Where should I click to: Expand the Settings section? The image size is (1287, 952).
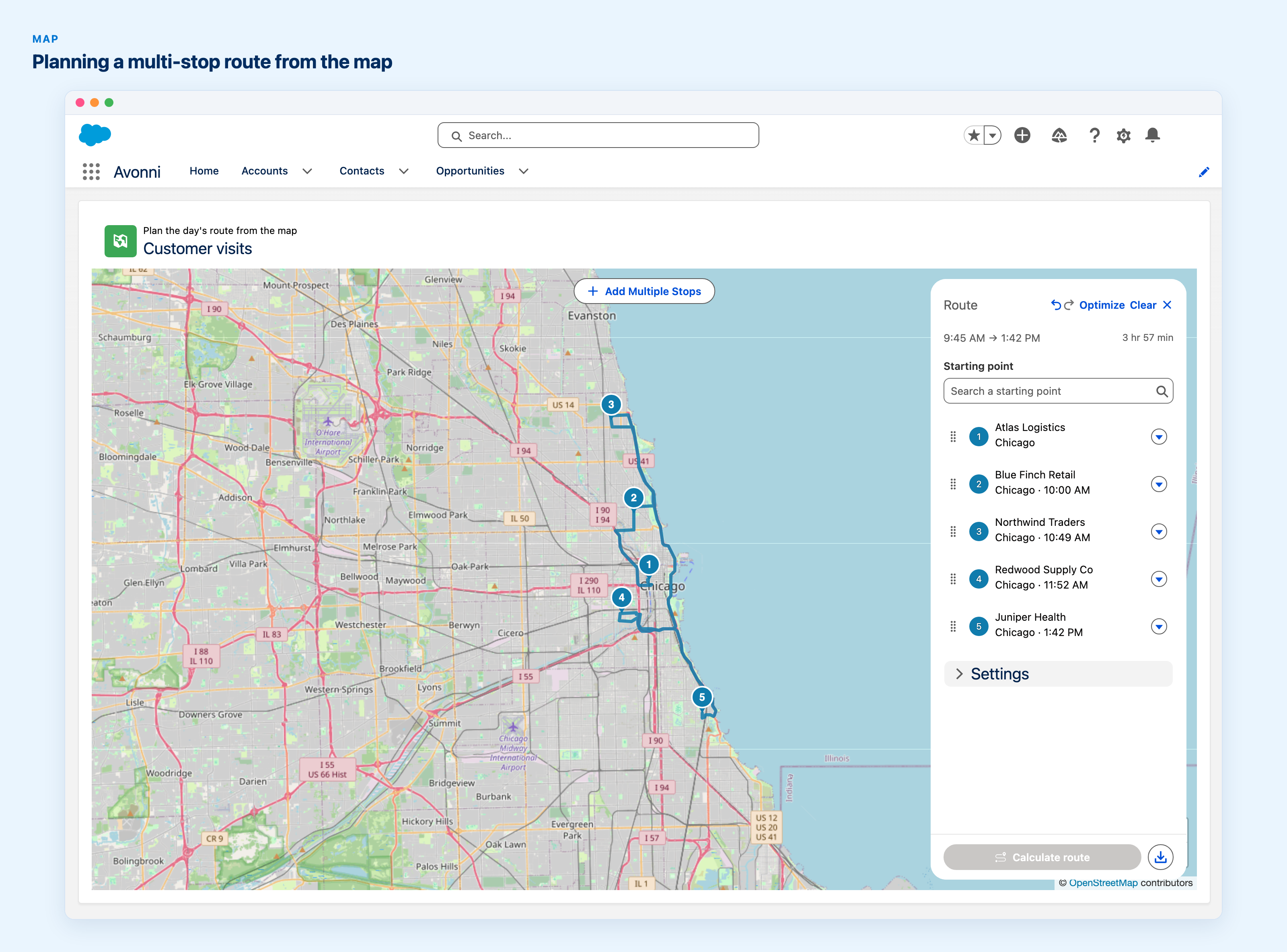point(1058,674)
